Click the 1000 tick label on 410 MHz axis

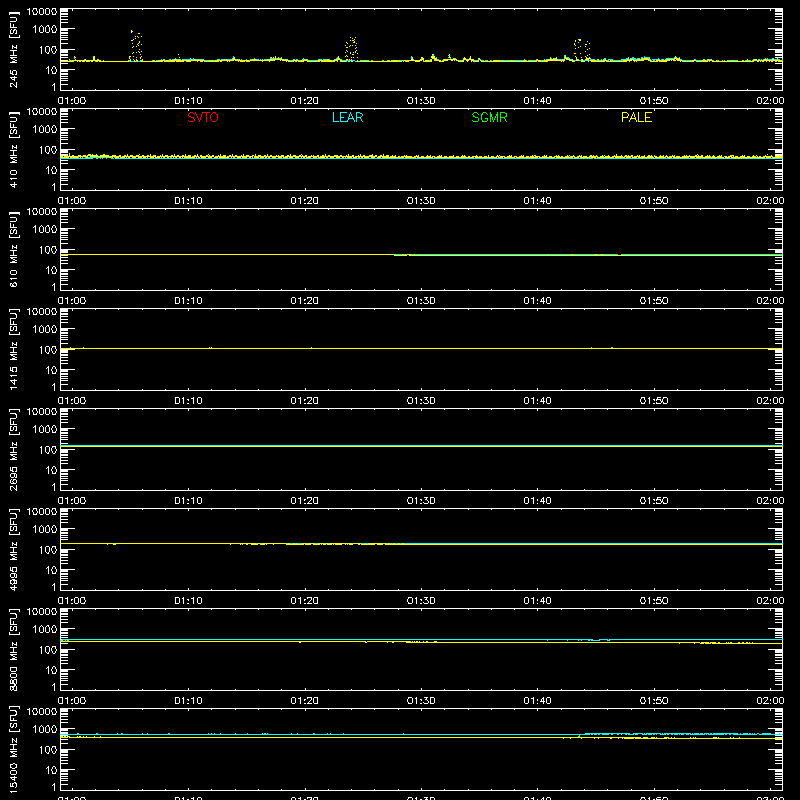click(45, 130)
